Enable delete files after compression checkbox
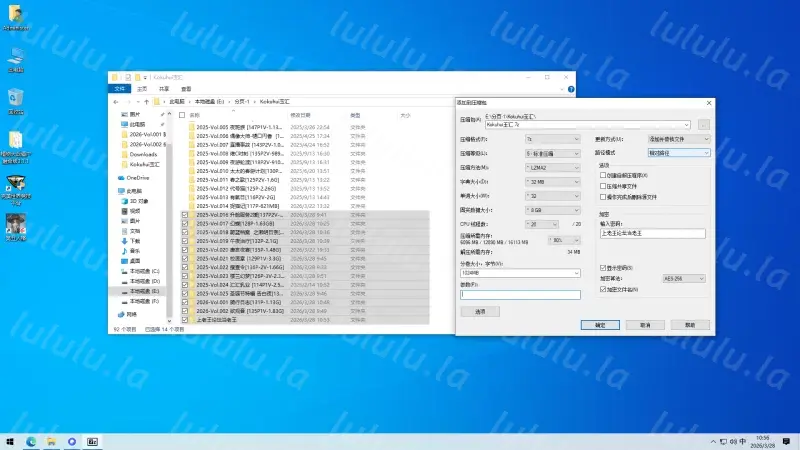 click(x=603, y=197)
